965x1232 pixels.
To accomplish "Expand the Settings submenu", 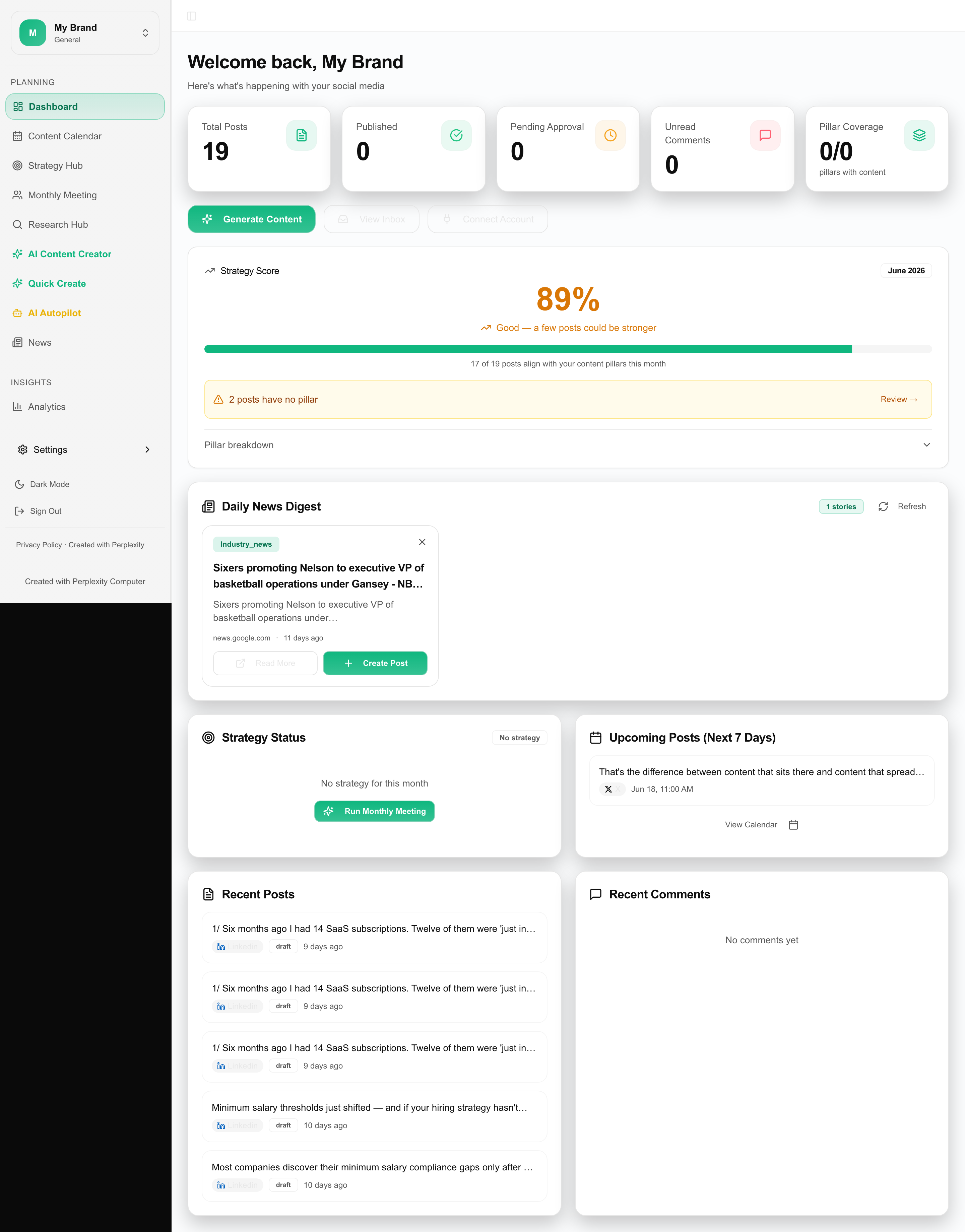I will click(85, 450).
